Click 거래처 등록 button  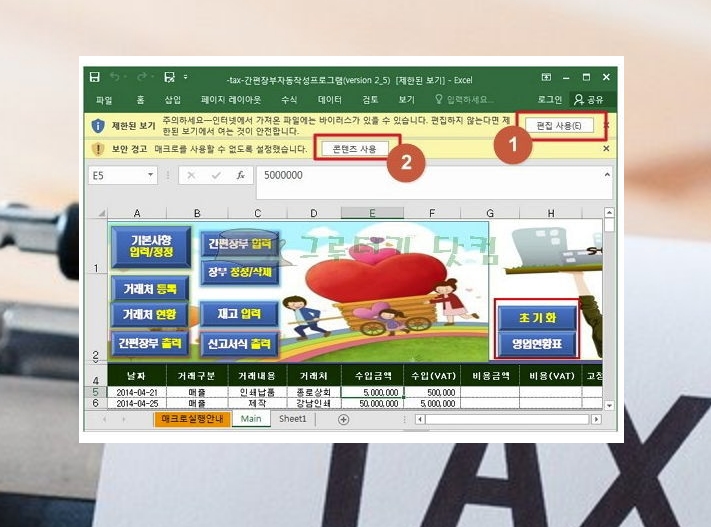click(150, 288)
